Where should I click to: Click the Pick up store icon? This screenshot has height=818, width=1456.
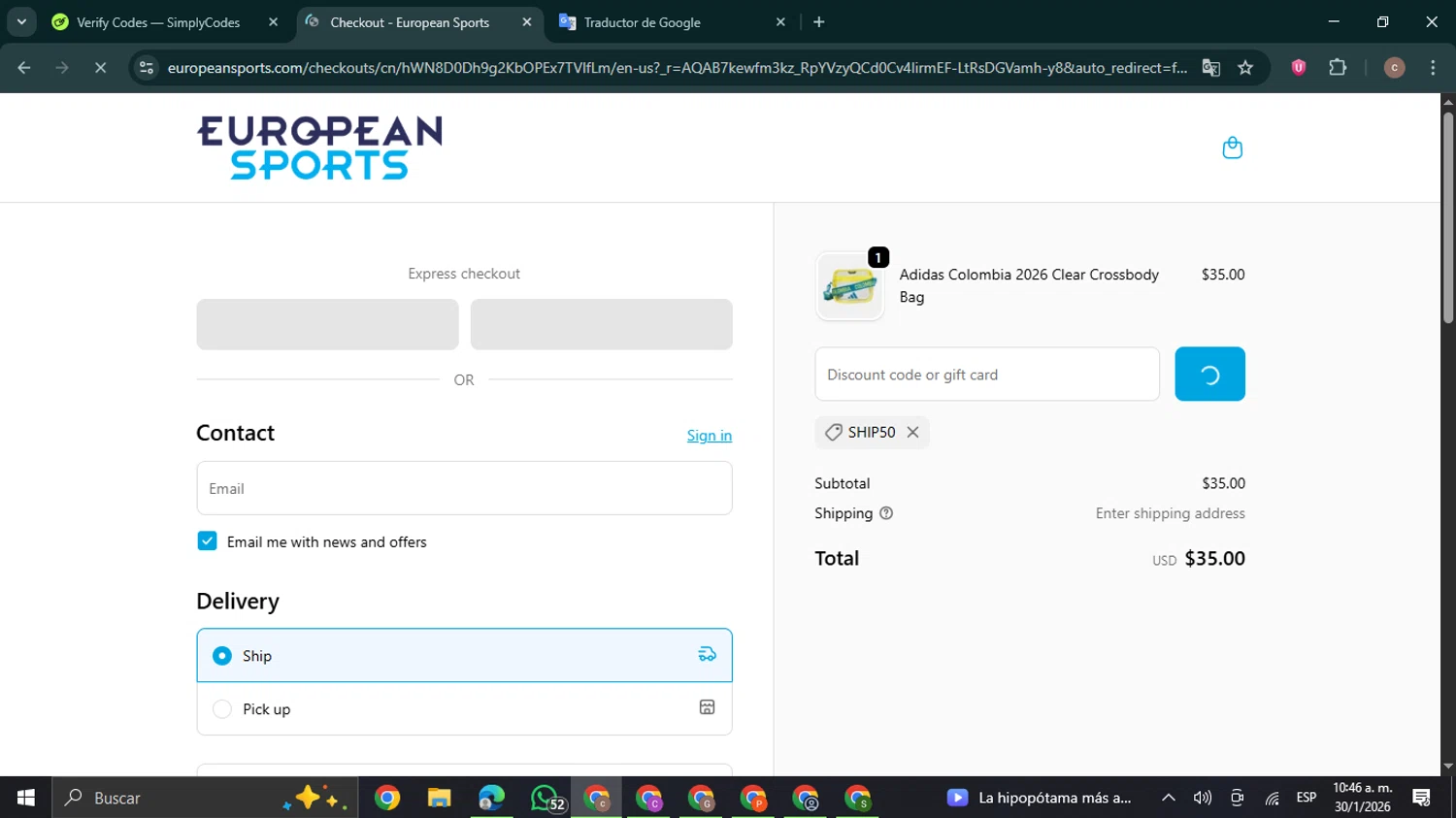click(707, 707)
